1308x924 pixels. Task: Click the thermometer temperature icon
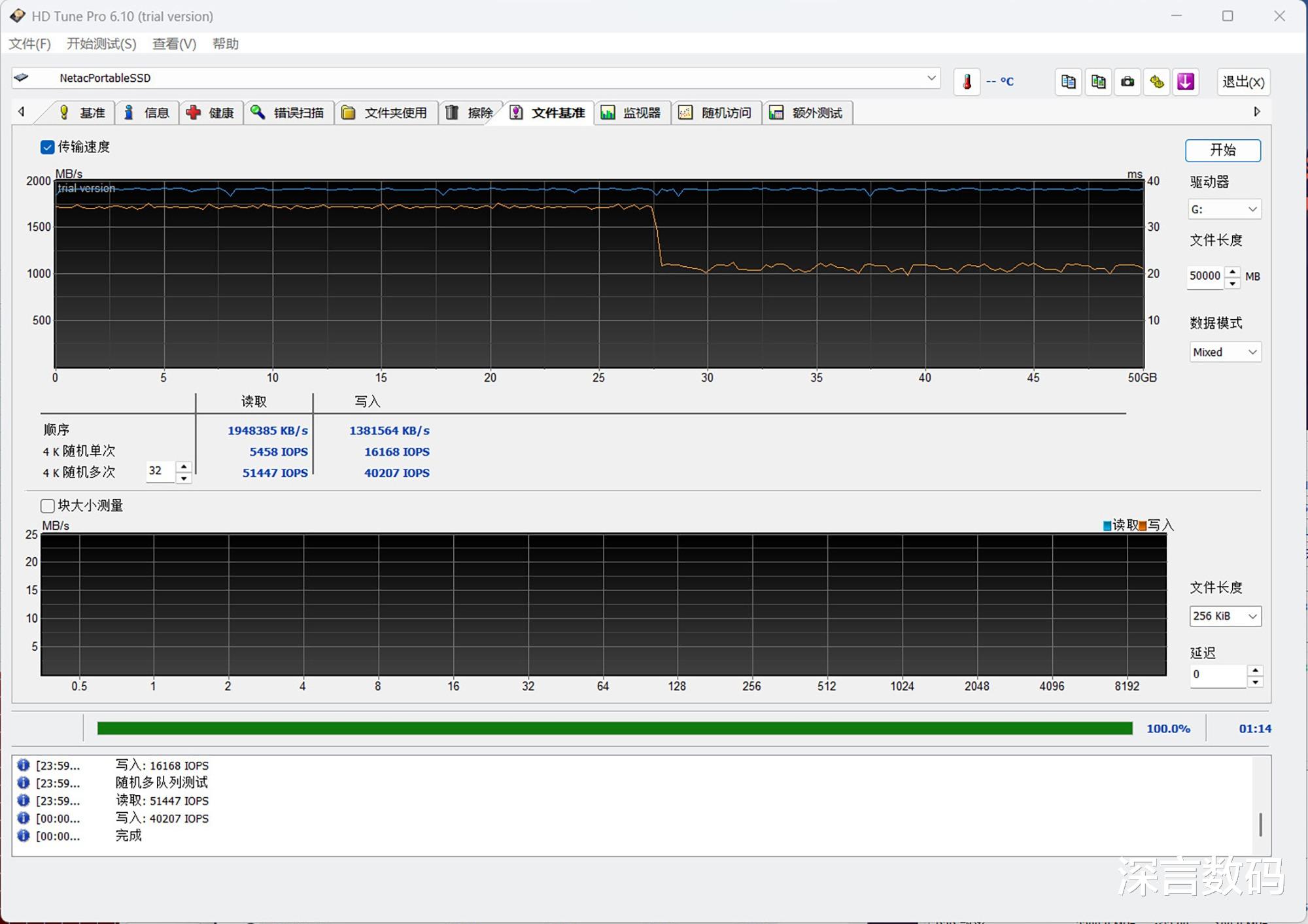(x=967, y=82)
